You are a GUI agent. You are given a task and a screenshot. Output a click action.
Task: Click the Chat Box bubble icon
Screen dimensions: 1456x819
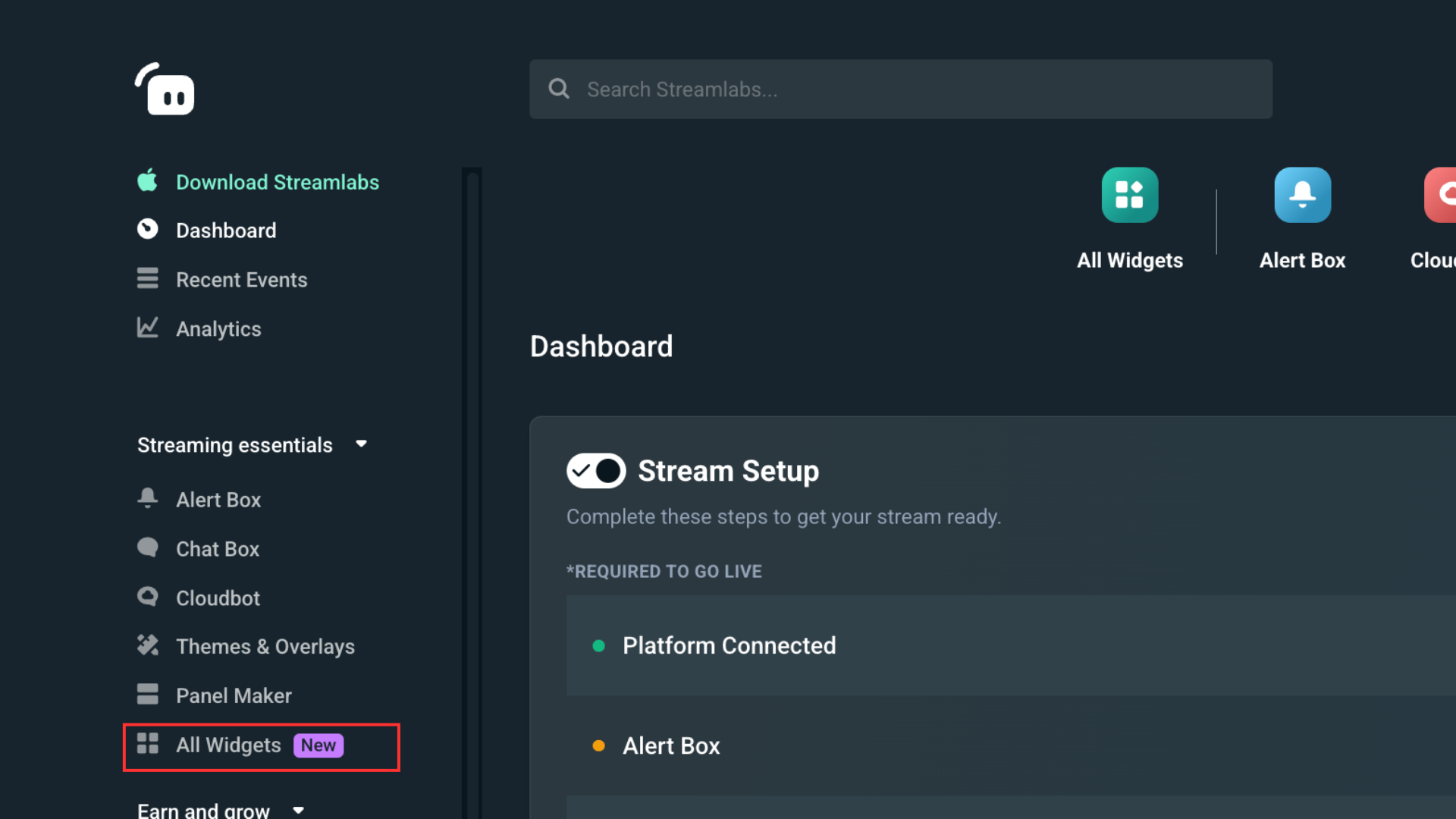[x=147, y=548]
